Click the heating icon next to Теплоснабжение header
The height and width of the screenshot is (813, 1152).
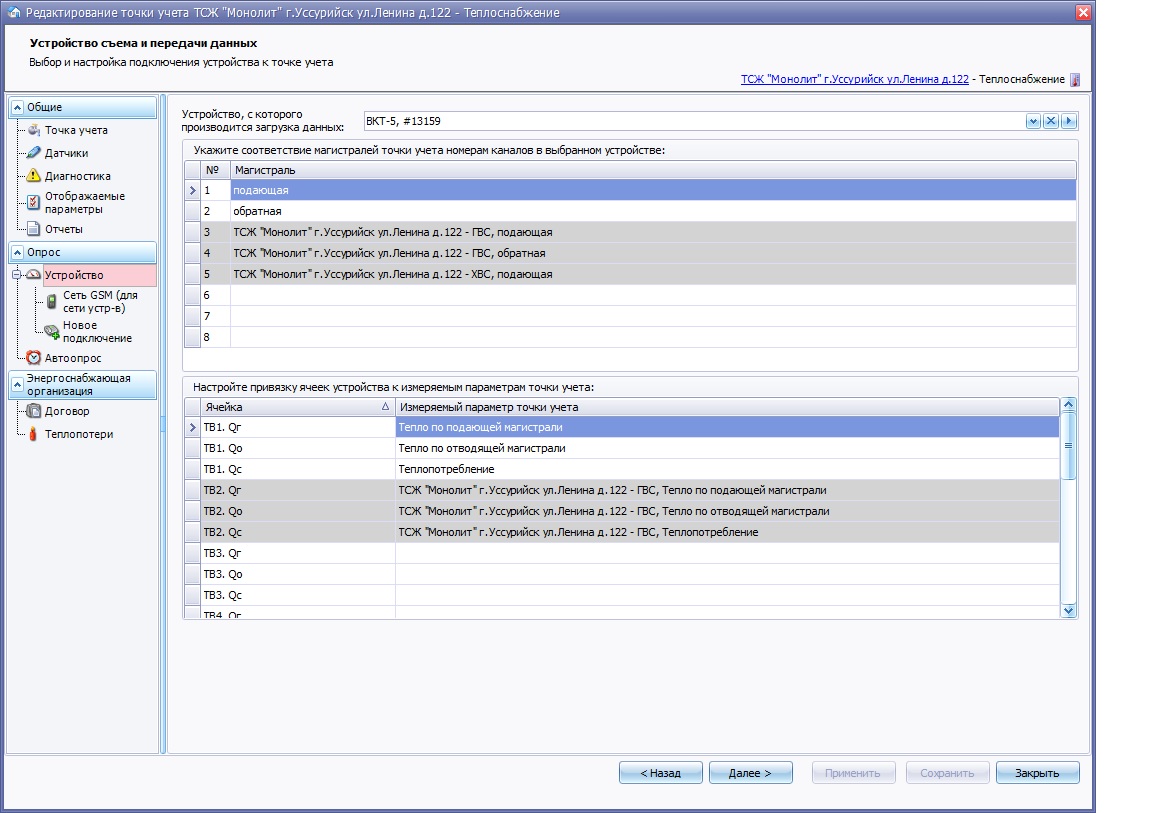pyautogui.click(x=1075, y=79)
